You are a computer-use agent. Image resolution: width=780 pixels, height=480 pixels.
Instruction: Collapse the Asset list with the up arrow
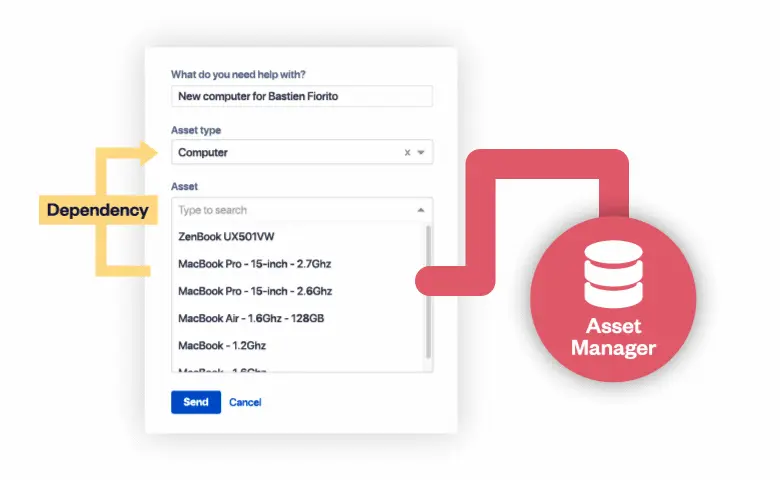(421, 210)
